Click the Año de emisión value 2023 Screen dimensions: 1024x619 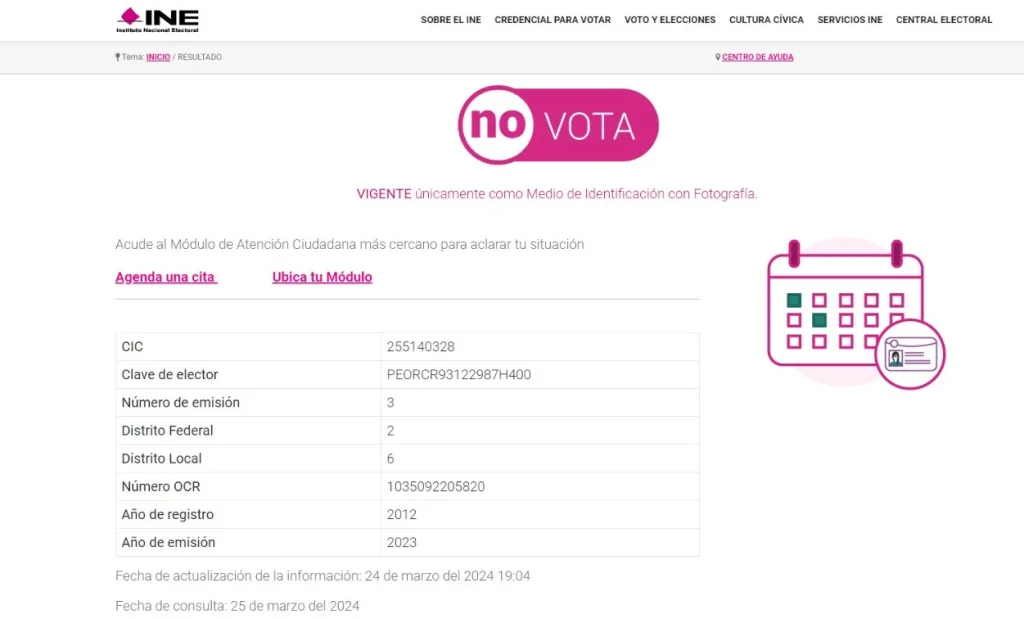(x=402, y=543)
